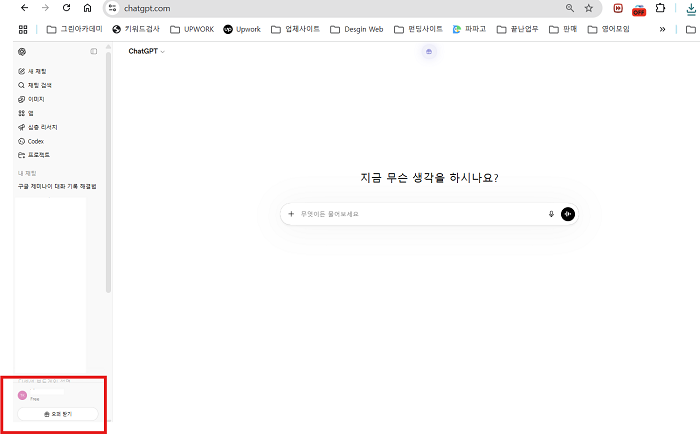Image resolution: width=700 pixels, height=434 pixels.
Task: Open the UPWORK bookmark folder
Action: click(192, 29)
